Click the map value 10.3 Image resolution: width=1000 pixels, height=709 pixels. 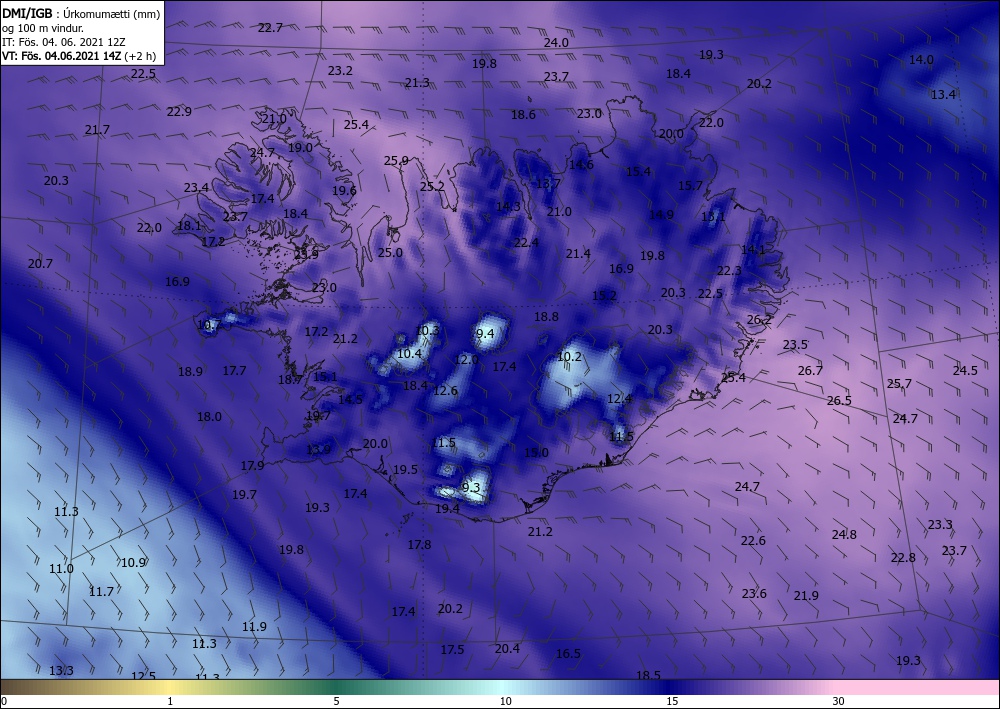[427, 330]
